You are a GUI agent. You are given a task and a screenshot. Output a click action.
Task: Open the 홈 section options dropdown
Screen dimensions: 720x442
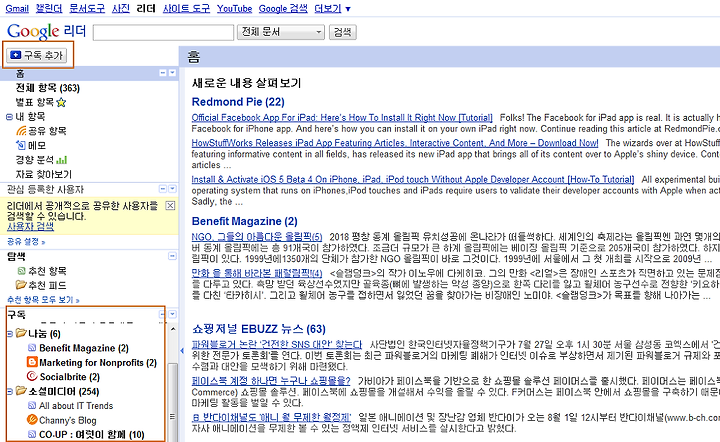172,73
